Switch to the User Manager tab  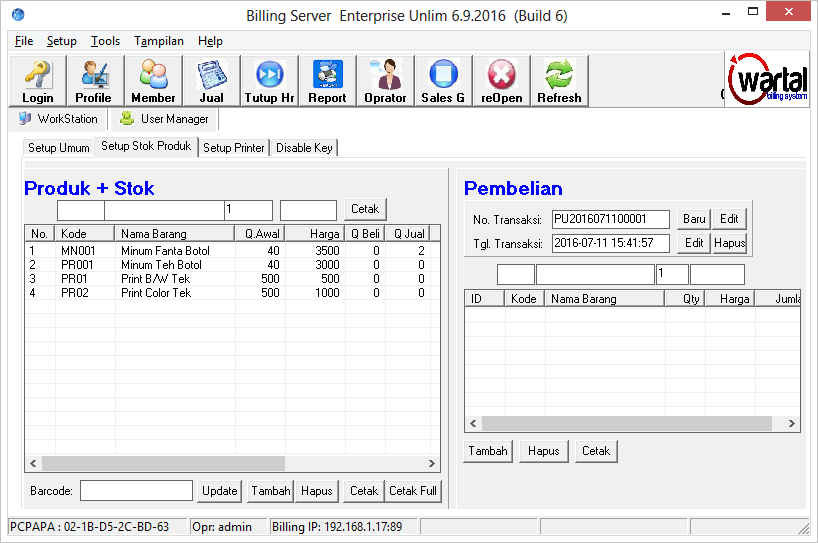click(x=164, y=119)
